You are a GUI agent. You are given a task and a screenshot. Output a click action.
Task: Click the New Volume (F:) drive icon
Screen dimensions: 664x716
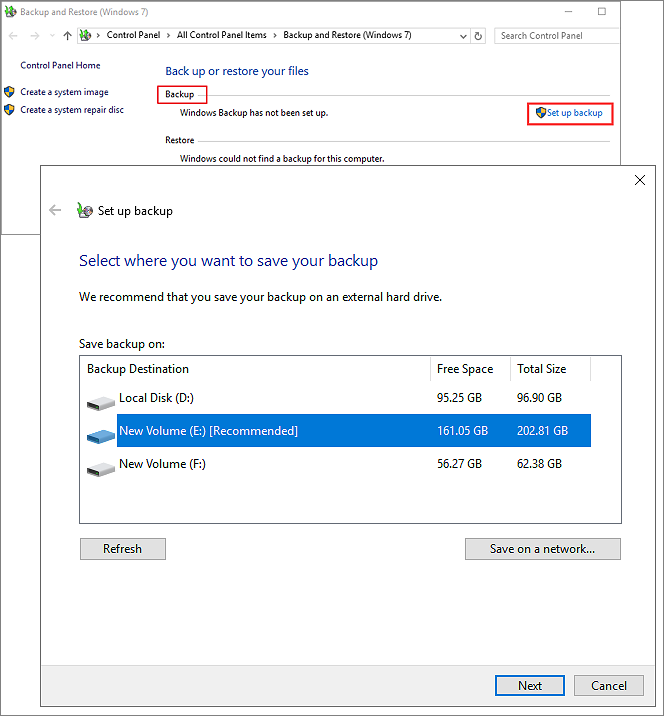(x=100, y=468)
